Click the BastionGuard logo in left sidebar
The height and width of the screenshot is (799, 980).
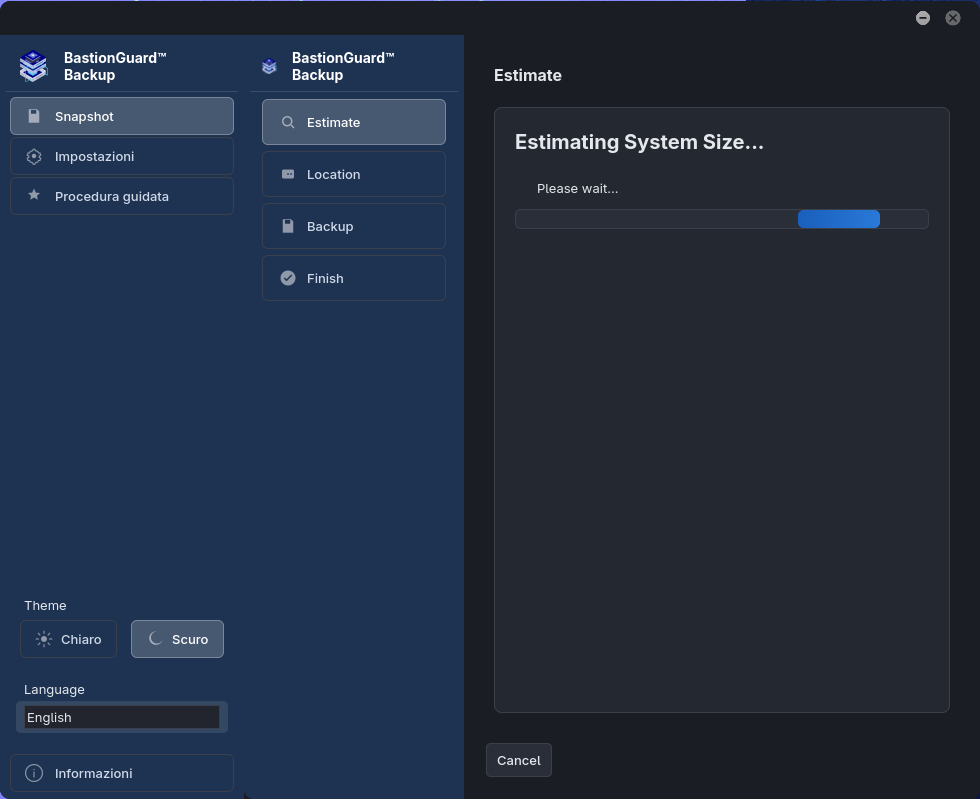[33, 66]
